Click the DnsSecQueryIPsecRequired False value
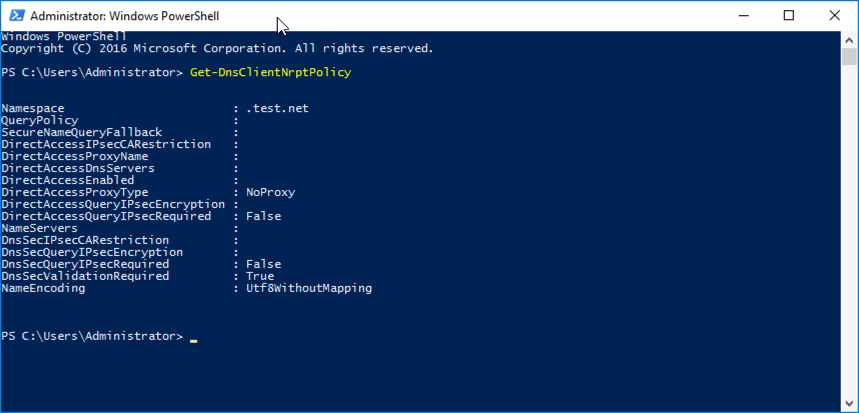Image resolution: width=859 pixels, height=413 pixels. pyautogui.click(x=264, y=265)
